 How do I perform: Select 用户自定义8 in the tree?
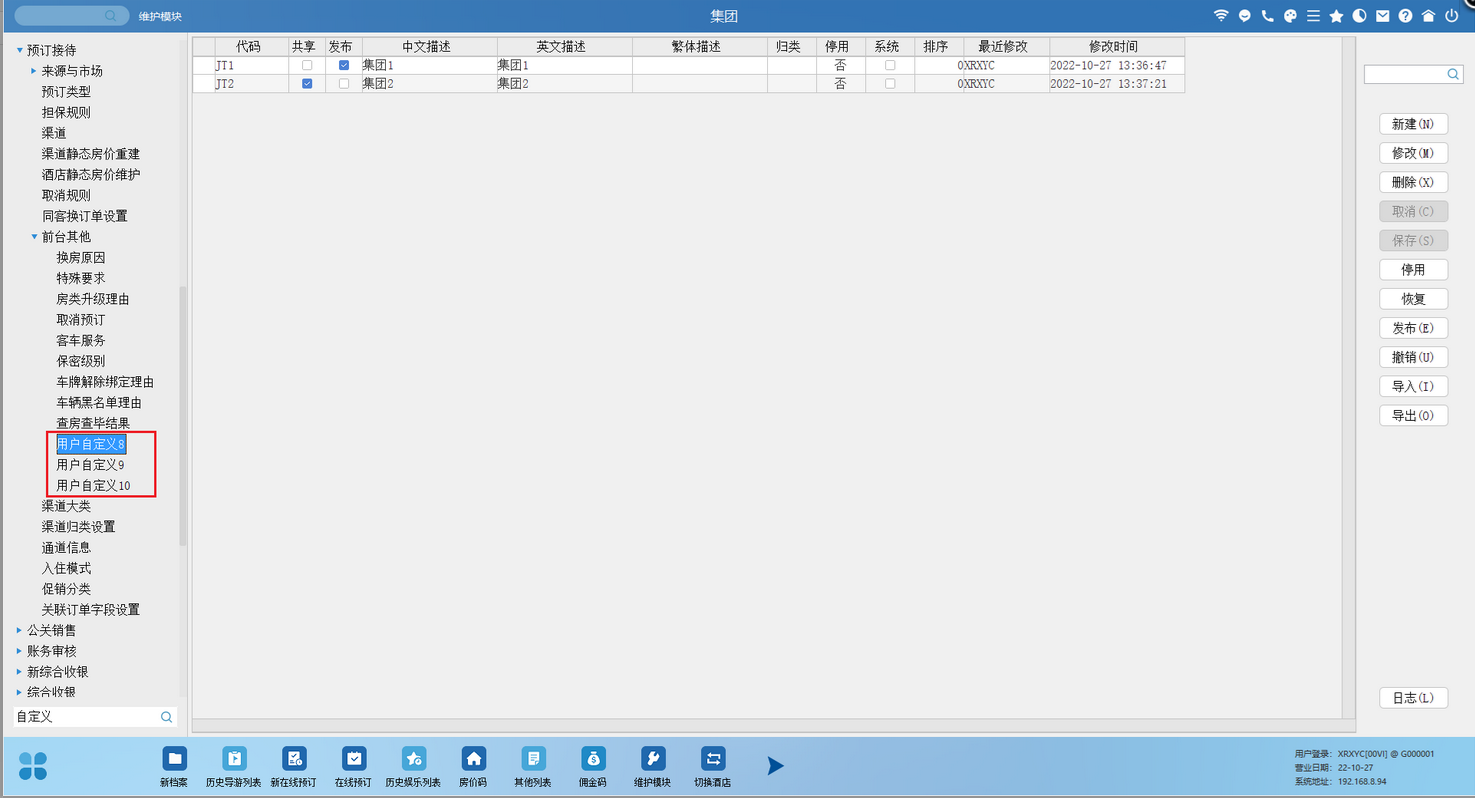[90, 444]
